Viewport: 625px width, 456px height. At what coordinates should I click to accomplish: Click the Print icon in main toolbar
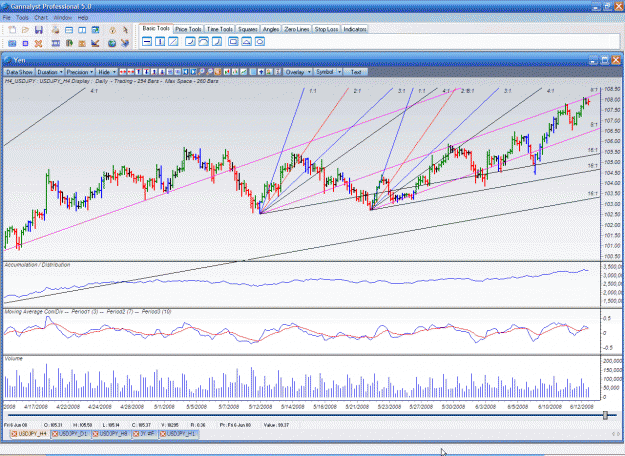(55, 30)
